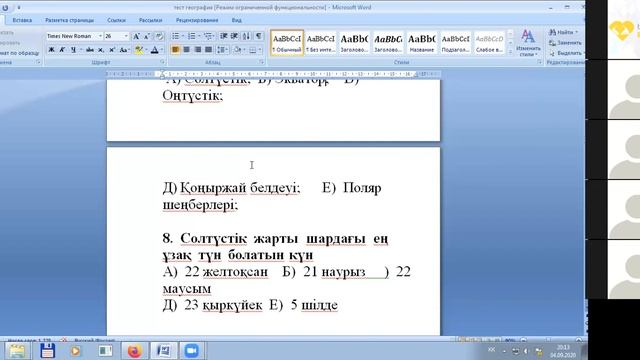Click Replace (Заменить) button
Image resolution: width=640 pixels, height=360 pixels.
[x=565, y=43]
